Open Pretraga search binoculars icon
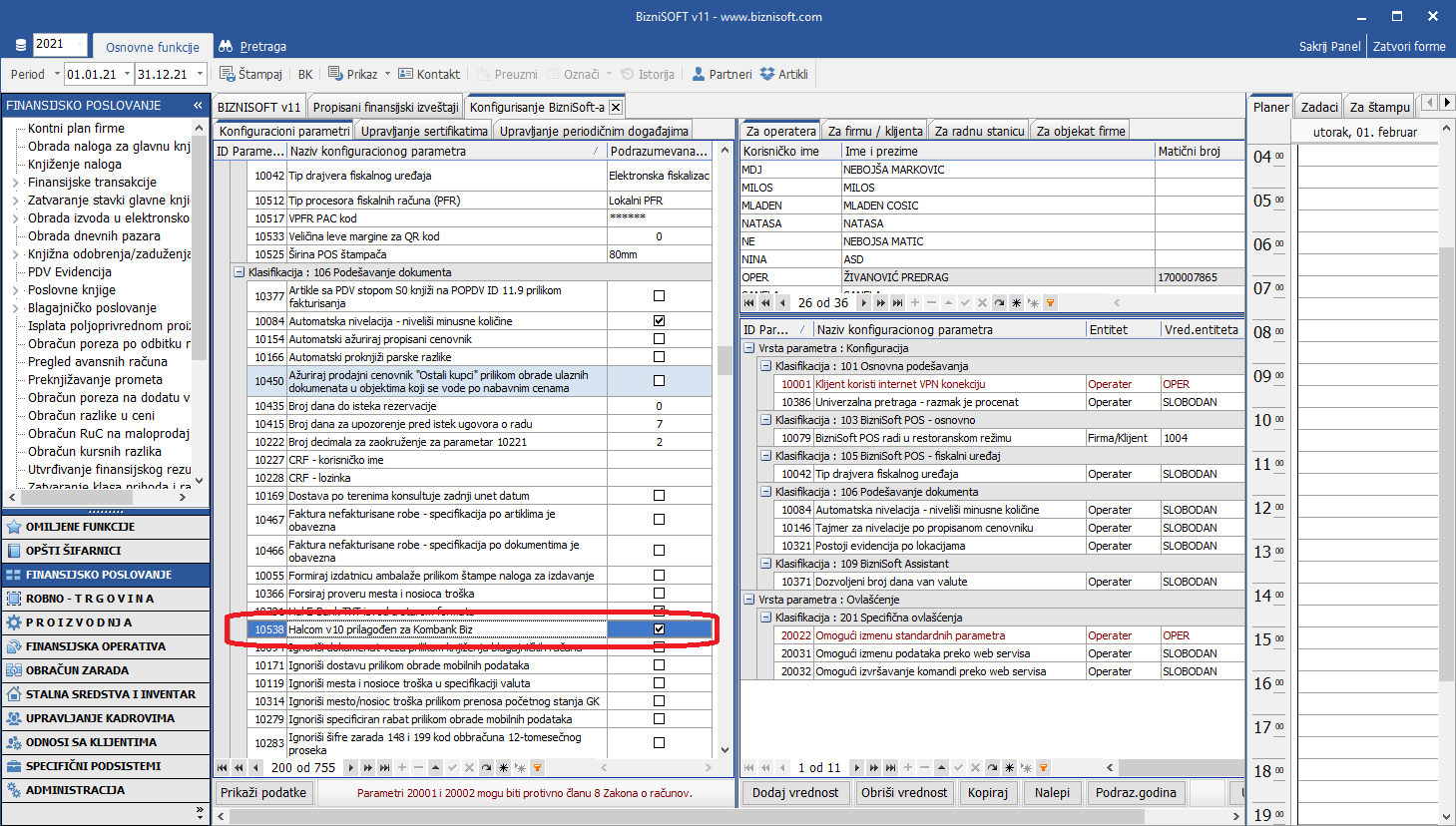Viewport: 1456px width, 826px height. tap(226, 46)
